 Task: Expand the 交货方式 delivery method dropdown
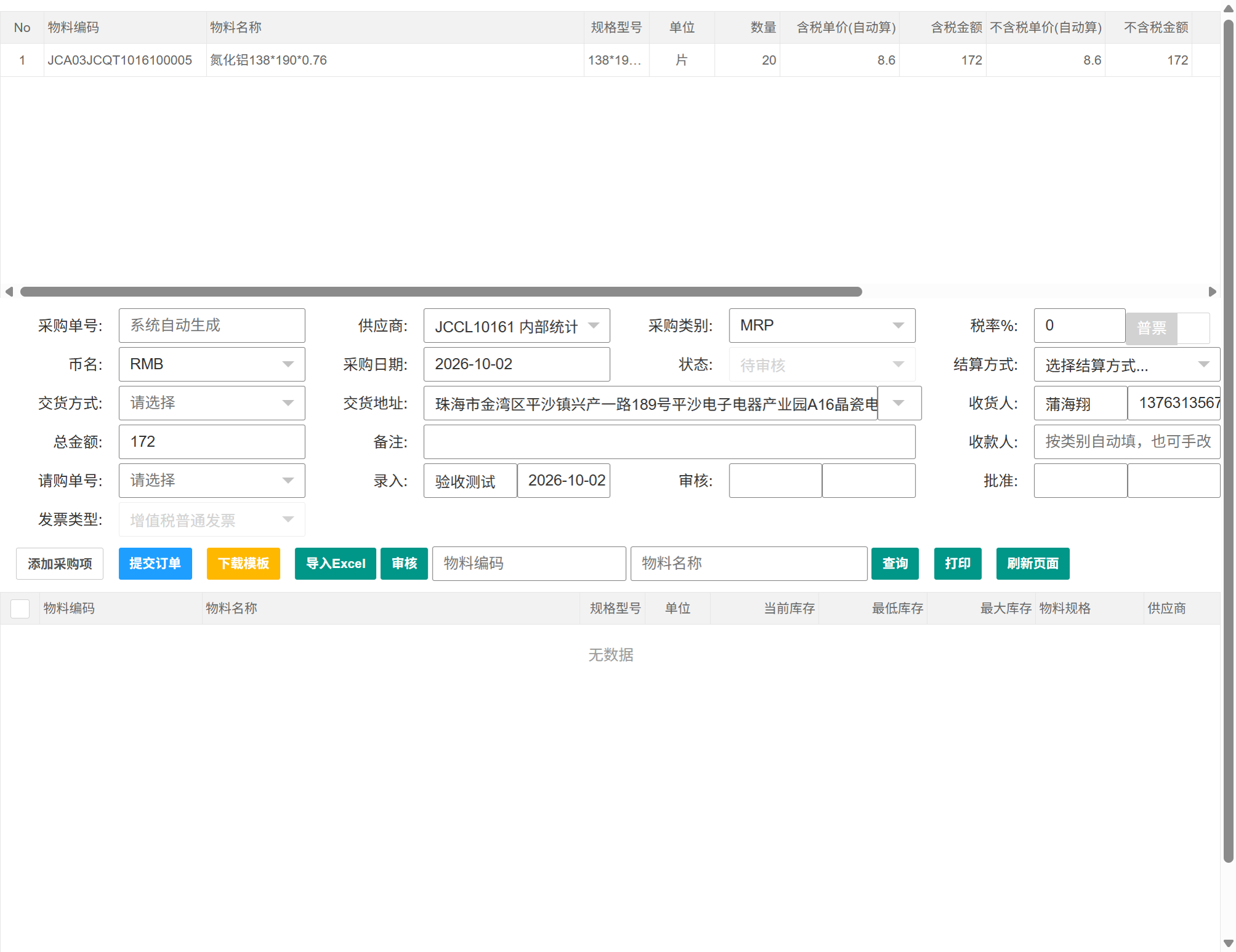(212, 403)
